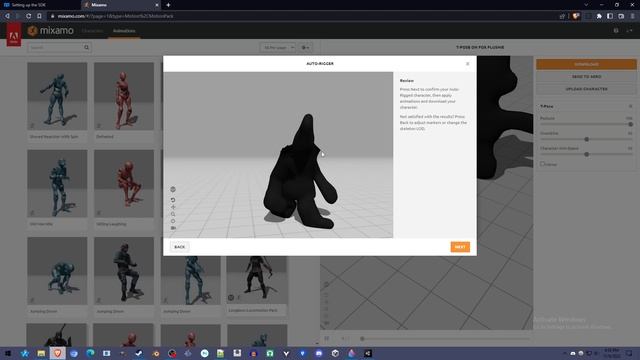640x360 pixels.
Task: Click the address bar URL
Action: point(116,16)
